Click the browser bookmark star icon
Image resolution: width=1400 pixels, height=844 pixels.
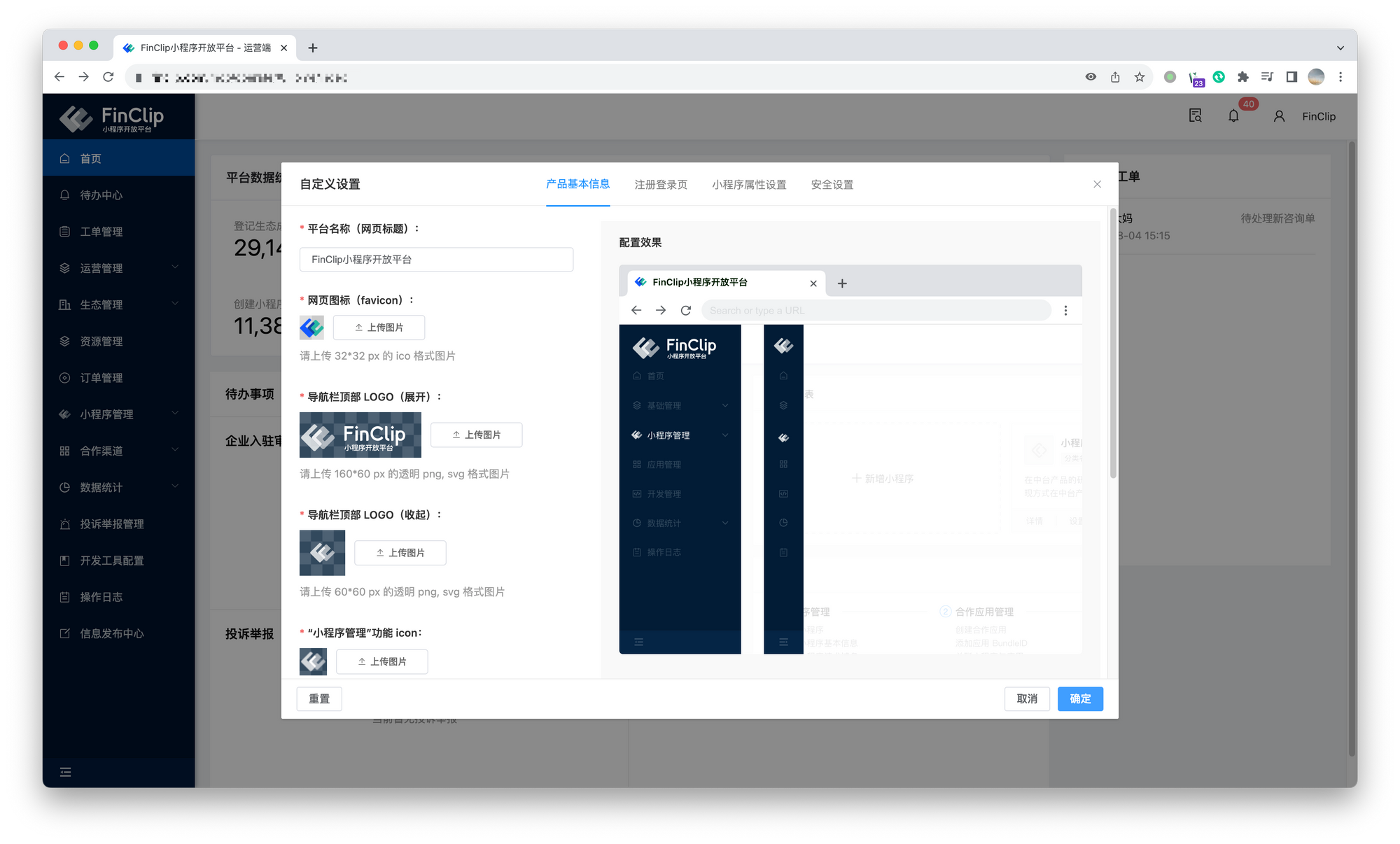click(1140, 77)
